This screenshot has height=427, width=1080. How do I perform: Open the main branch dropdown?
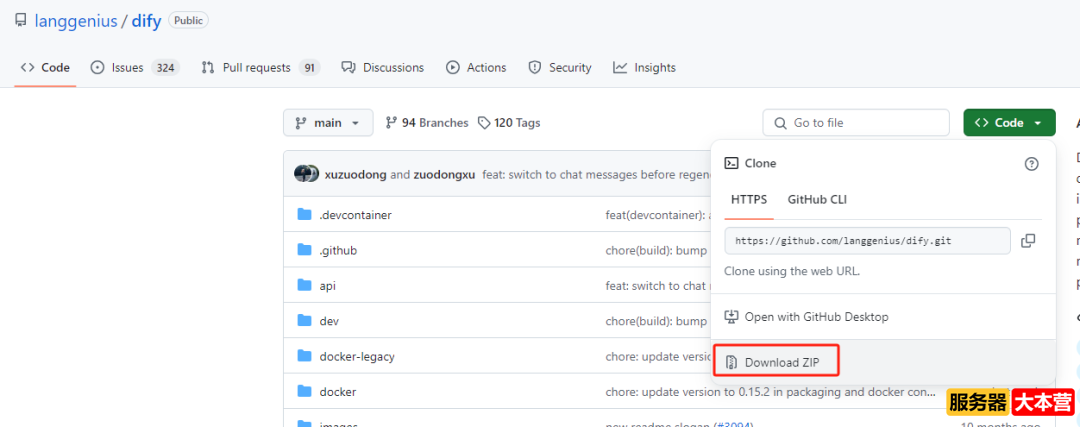tap(328, 123)
